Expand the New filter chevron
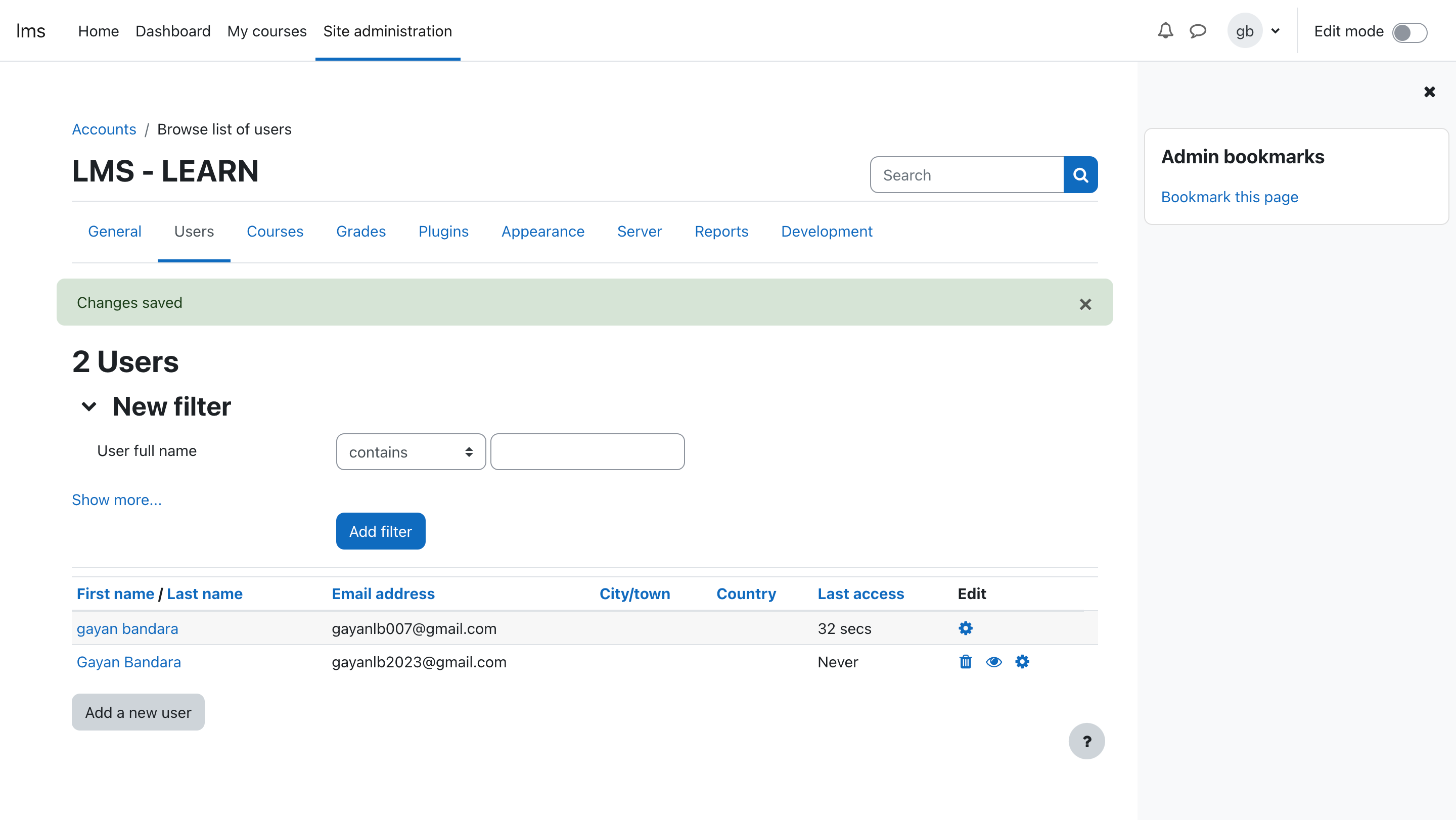This screenshot has height=820, width=1456. pos(89,406)
